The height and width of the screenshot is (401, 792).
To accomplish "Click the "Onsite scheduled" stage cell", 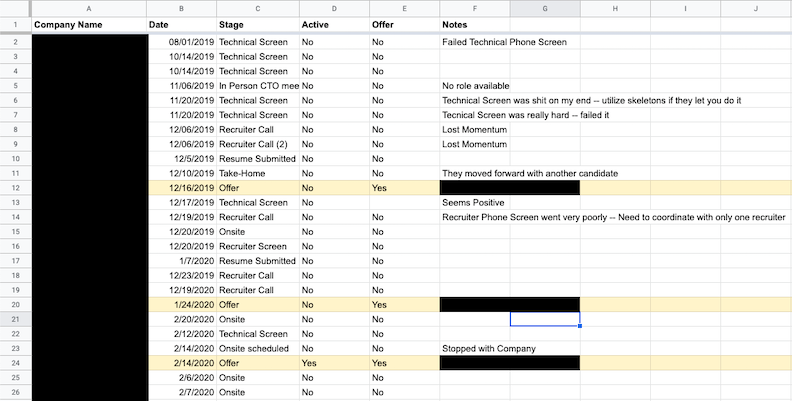I will pyautogui.click(x=255, y=348).
